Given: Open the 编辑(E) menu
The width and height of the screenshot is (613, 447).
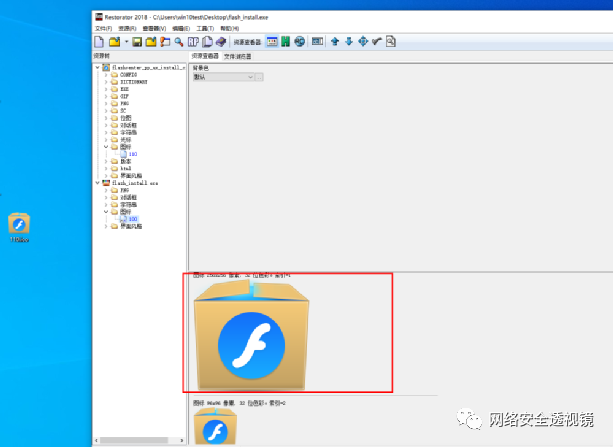Looking at the screenshot, I should click(x=181, y=29).
